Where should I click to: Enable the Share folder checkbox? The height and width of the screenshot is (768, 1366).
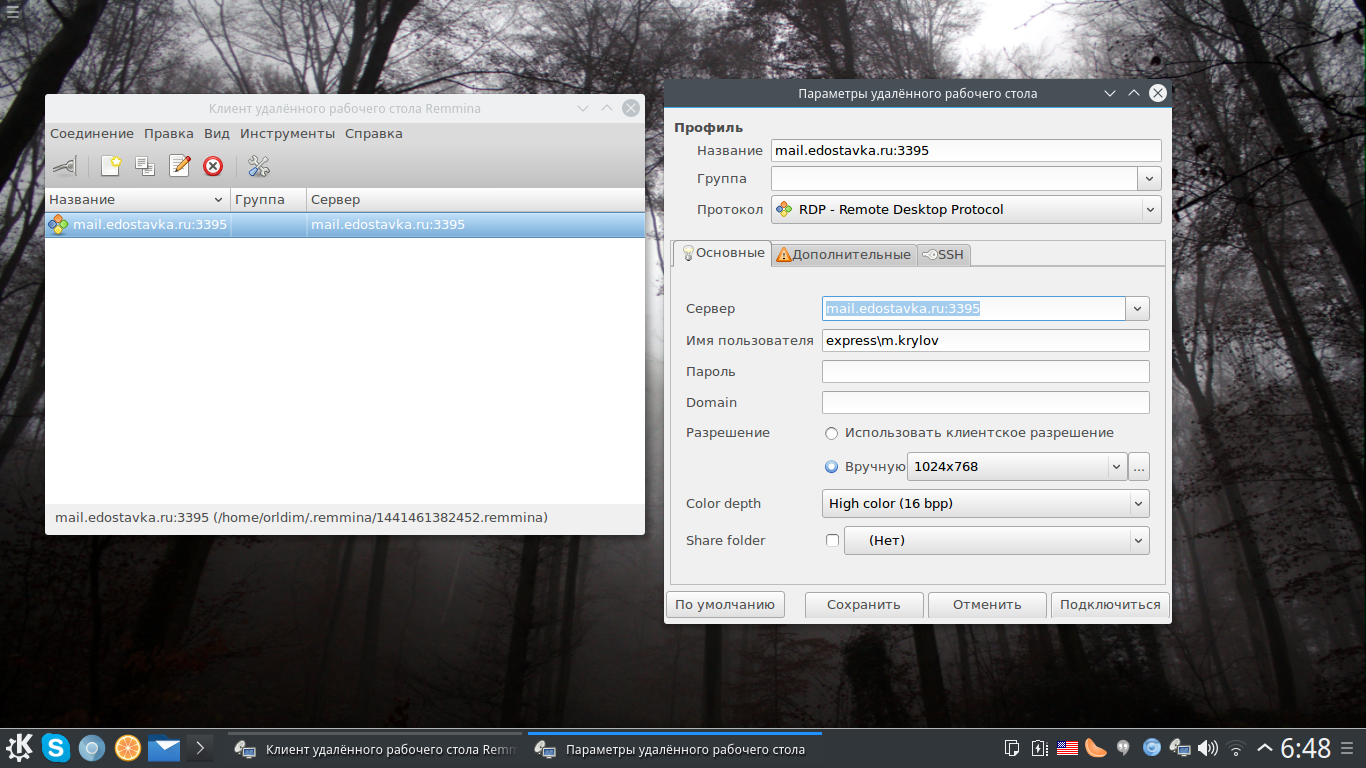(x=832, y=541)
